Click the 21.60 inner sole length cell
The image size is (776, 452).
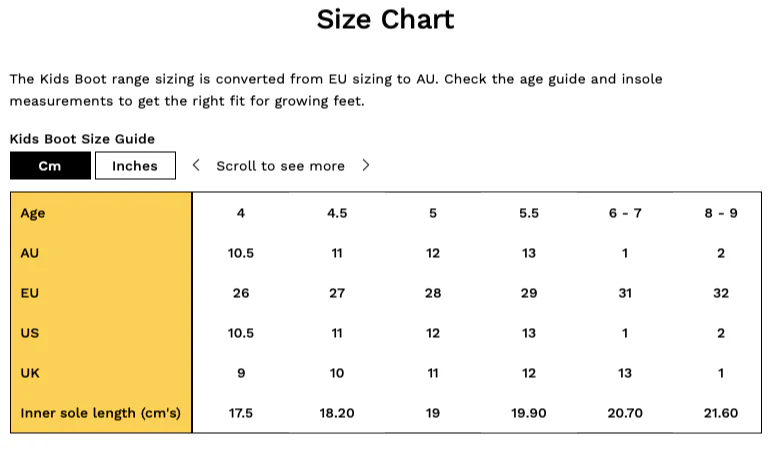tap(721, 413)
